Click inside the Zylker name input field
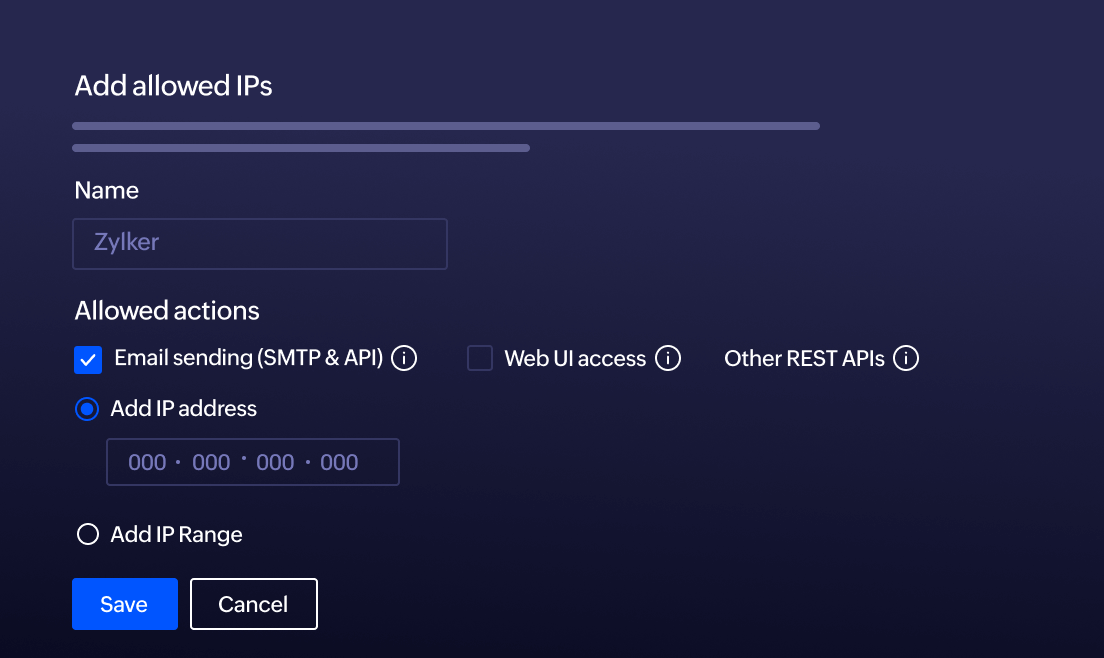The height and width of the screenshot is (658, 1104). click(x=260, y=243)
